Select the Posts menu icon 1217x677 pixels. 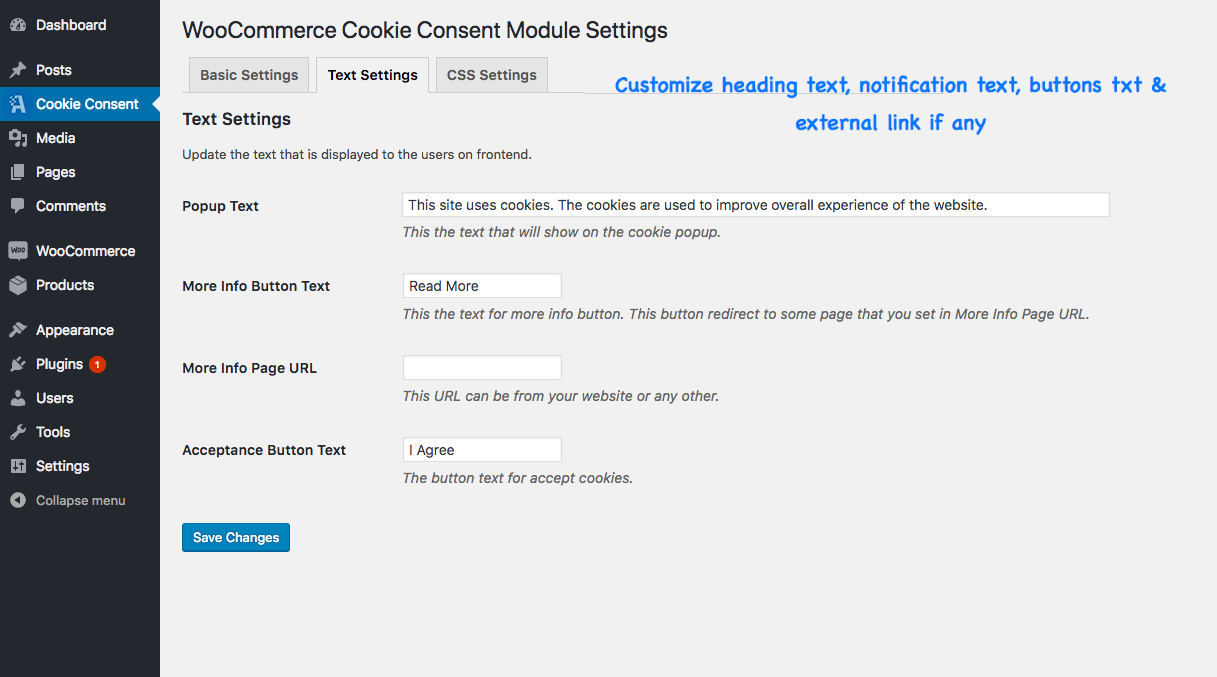(x=18, y=70)
